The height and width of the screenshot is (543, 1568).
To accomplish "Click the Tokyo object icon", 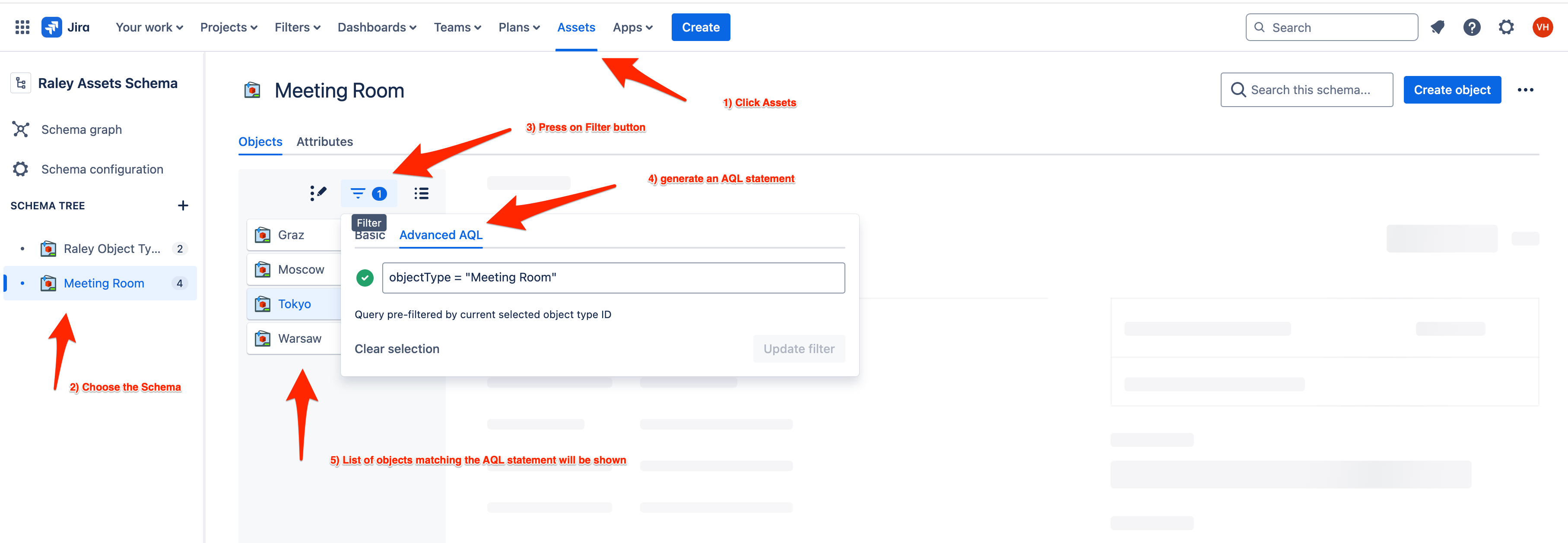I will [263, 304].
